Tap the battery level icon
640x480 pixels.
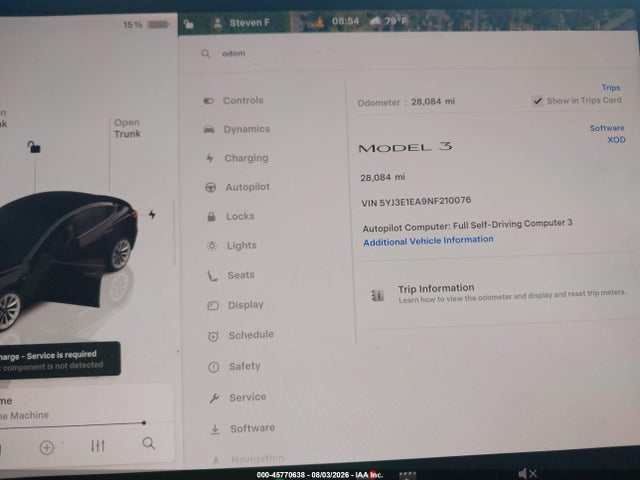(x=158, y=24)
